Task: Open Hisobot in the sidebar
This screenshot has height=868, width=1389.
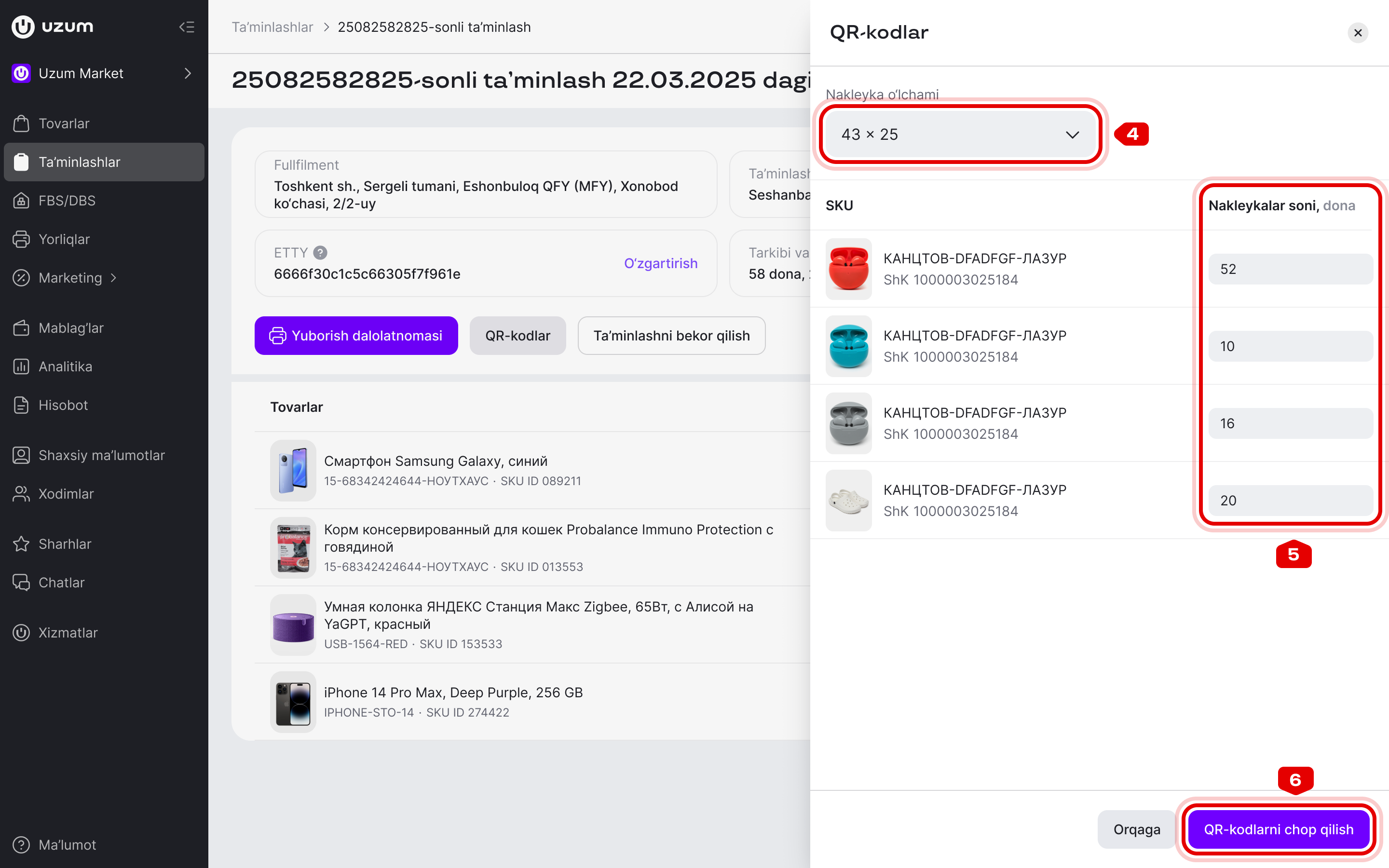Action: pos(104,405)
